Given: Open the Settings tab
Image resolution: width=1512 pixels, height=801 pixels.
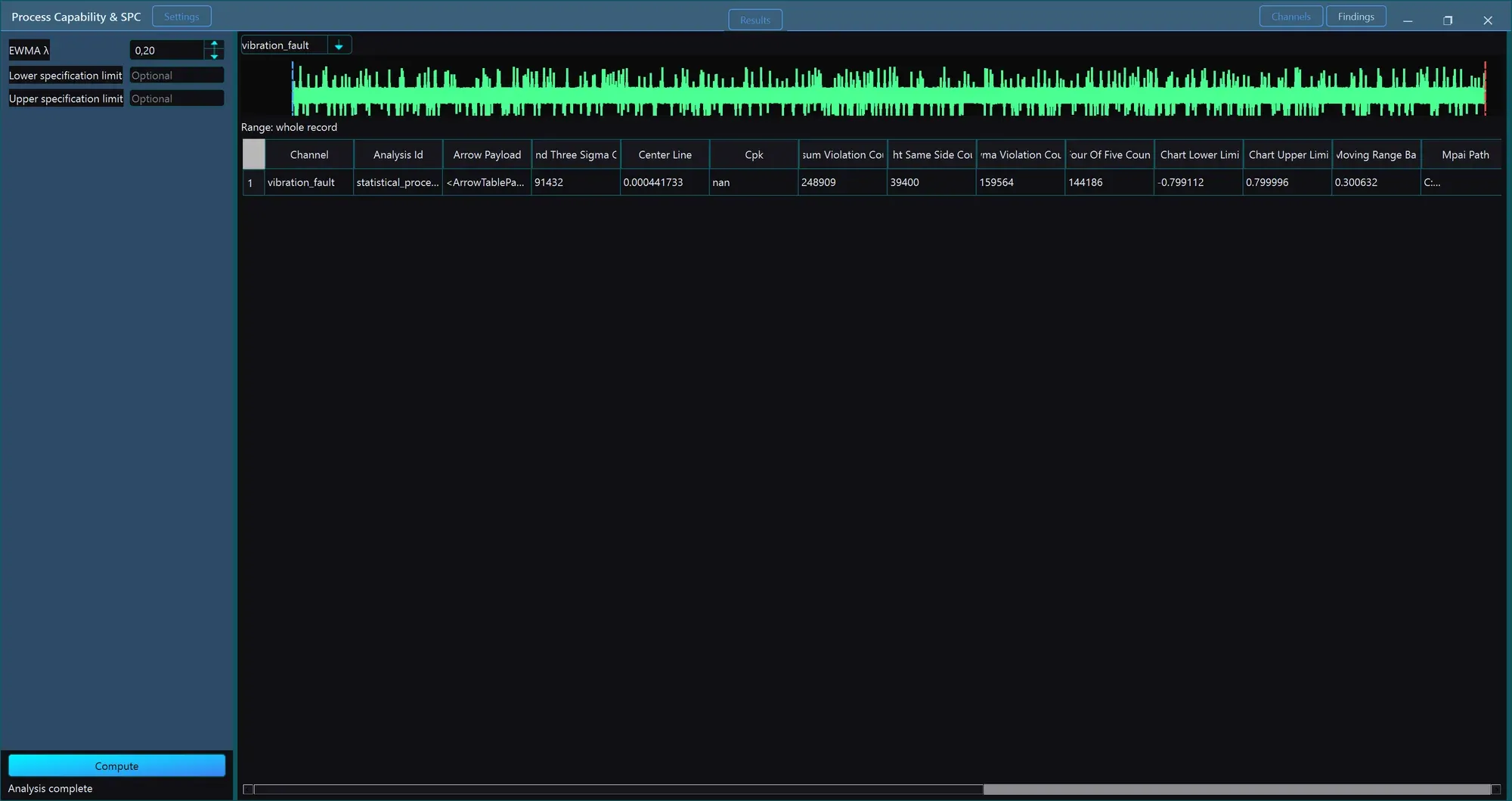Looking at the screenshot, I should click(181, 17).
